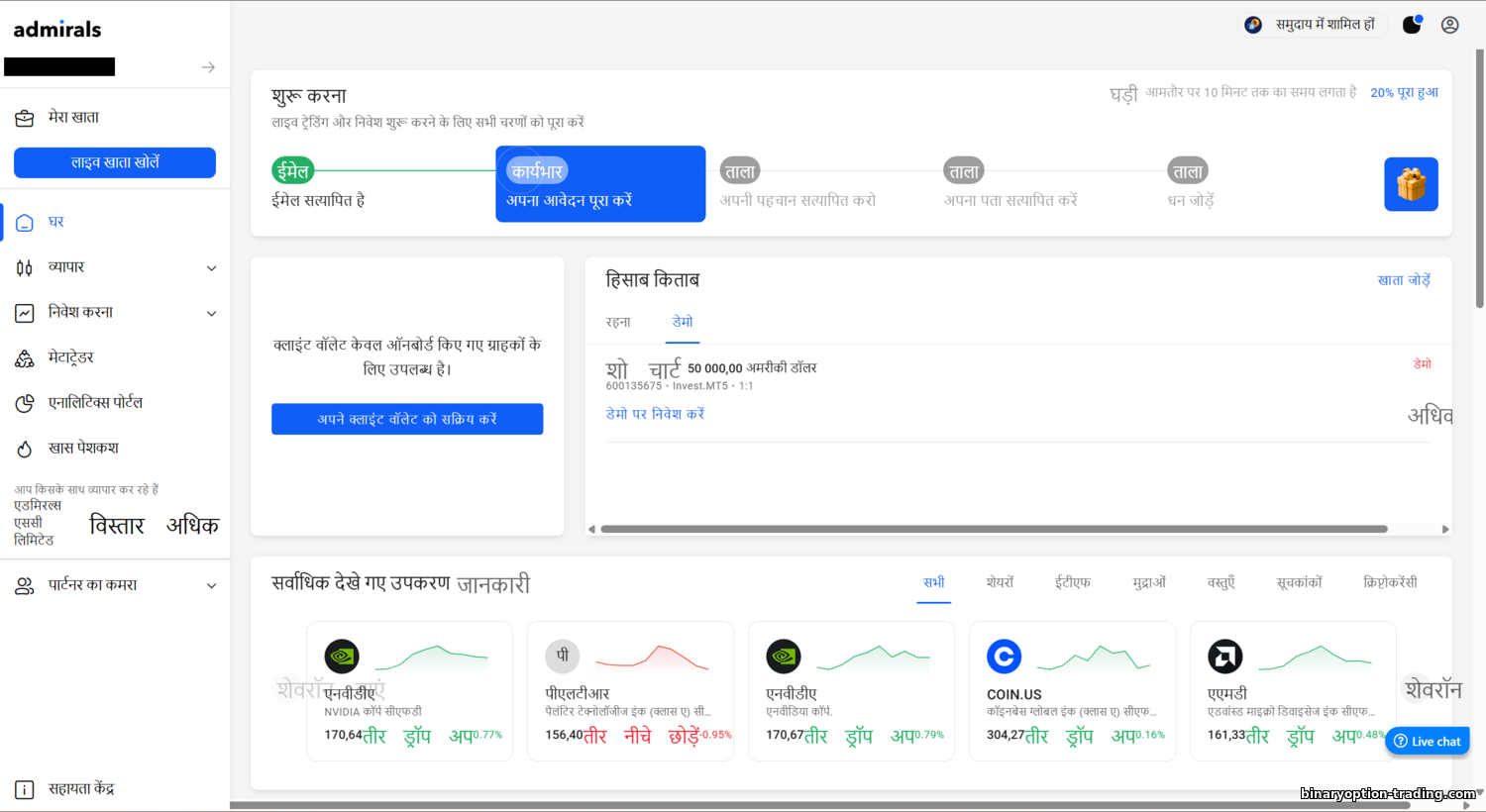Open the user profile icon
Image resolution: width=1486 pixels, height=812 pixels.
(x=1449, y=25)
